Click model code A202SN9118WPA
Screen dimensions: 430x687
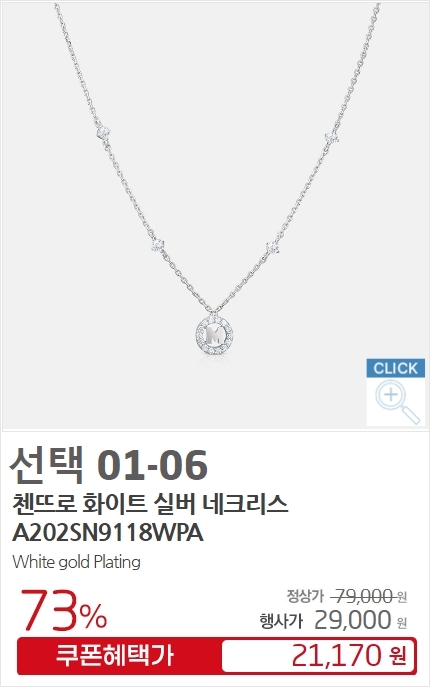(x=108, y=533)
